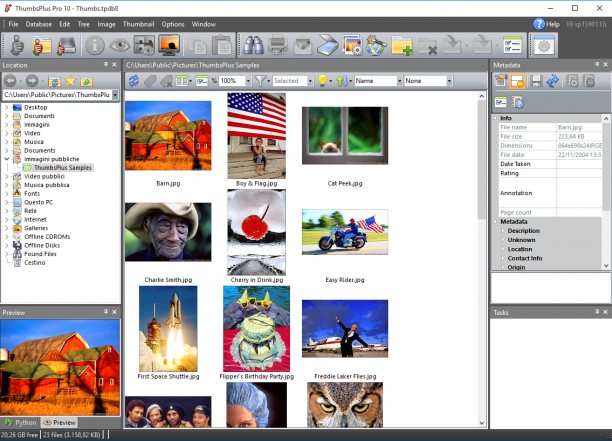Open the slideshow monitor icon

tap(169, 45)
